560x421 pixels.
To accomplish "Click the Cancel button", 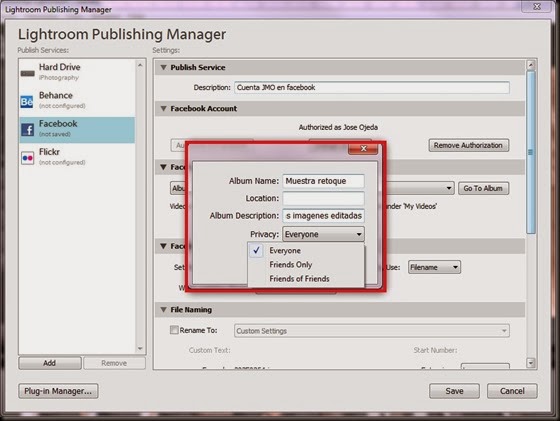I will pos(512,391).
